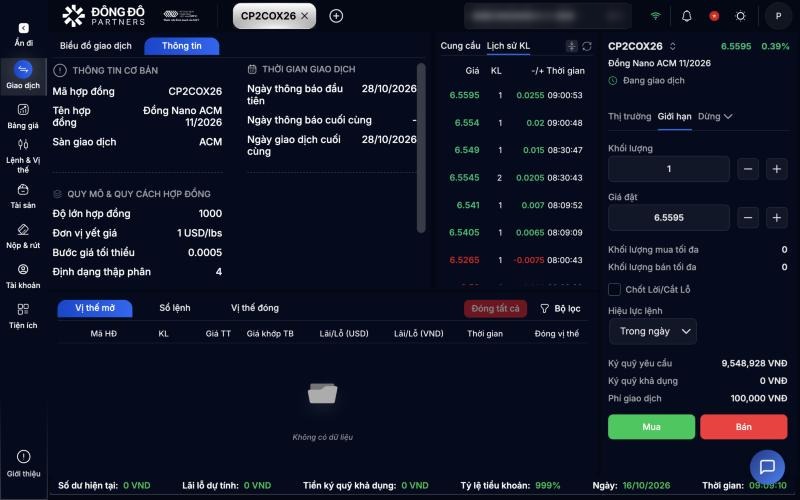
Task: Select the Thông tin tab
Action: pyautogui.click(x=182, y=46)
